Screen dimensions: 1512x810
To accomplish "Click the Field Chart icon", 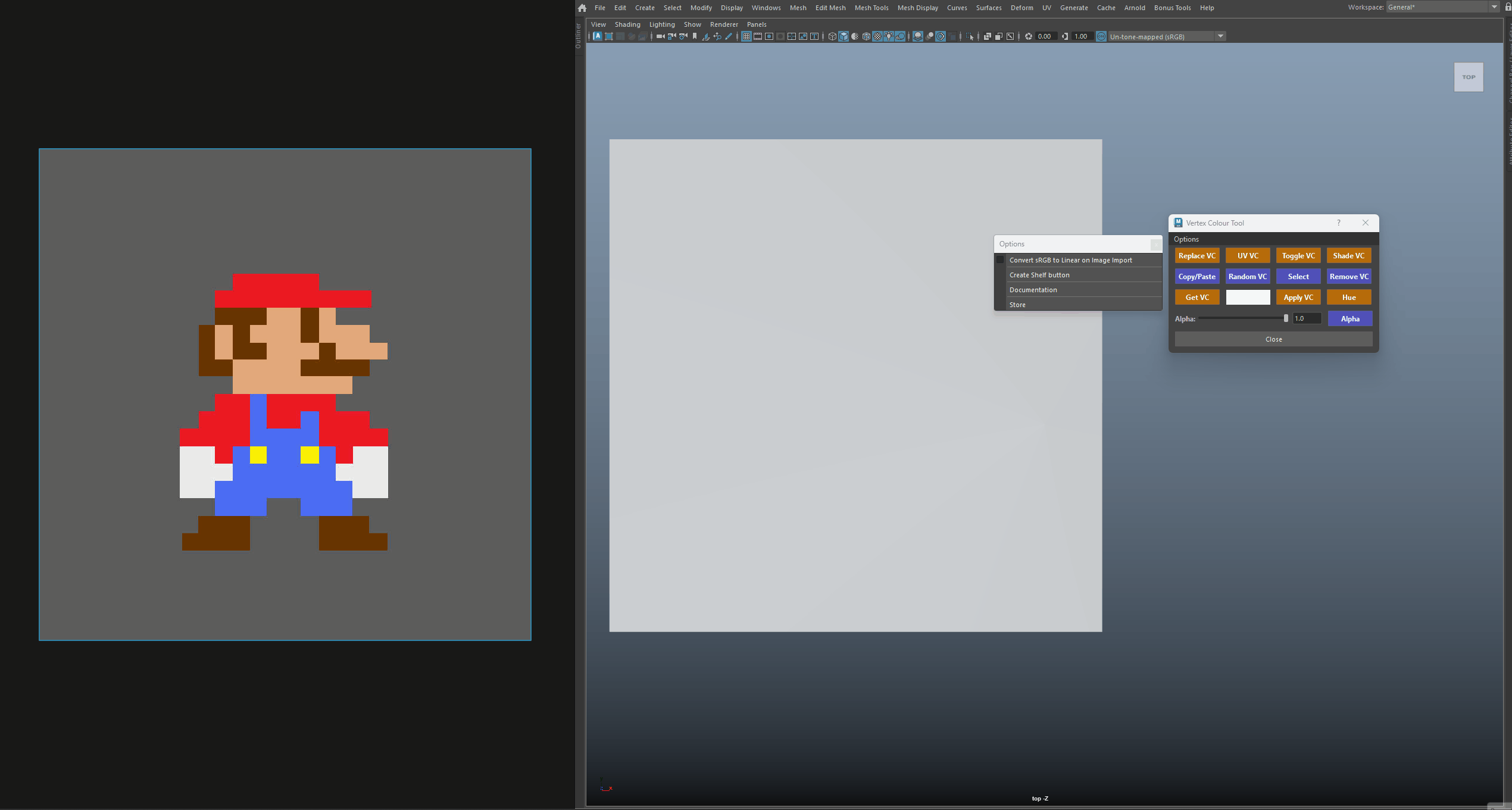I will pyautogui.click(x=792, y=36).
